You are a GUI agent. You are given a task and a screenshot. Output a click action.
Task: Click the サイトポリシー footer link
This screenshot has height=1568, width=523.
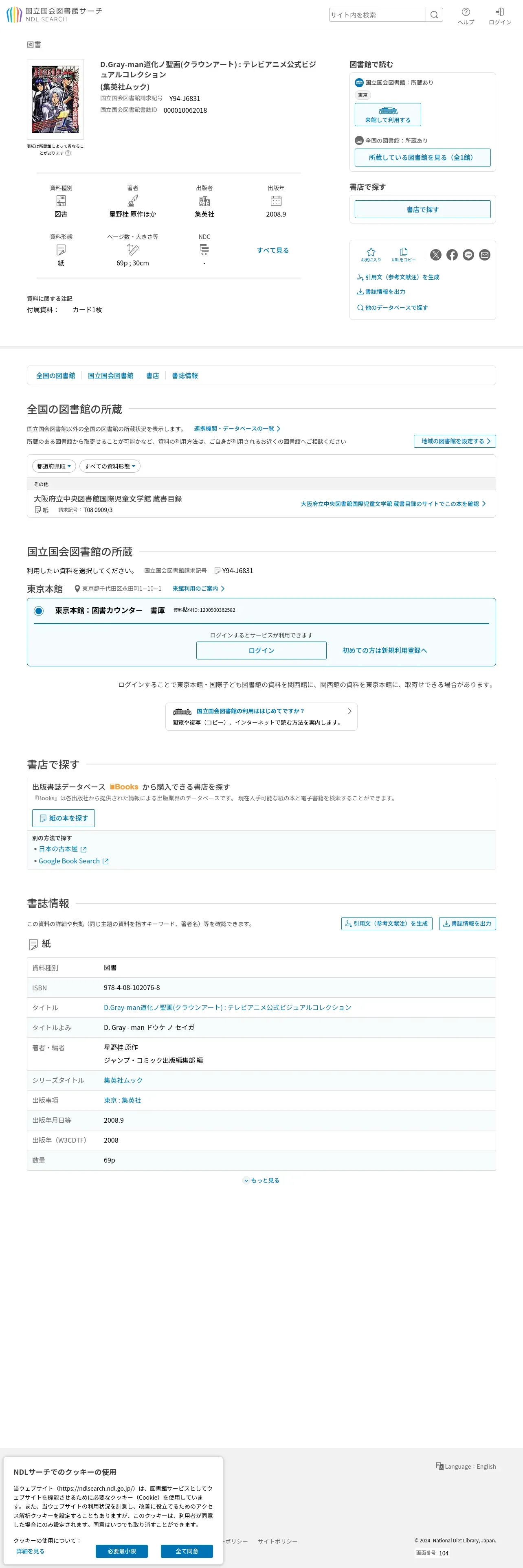(278, 1541)
